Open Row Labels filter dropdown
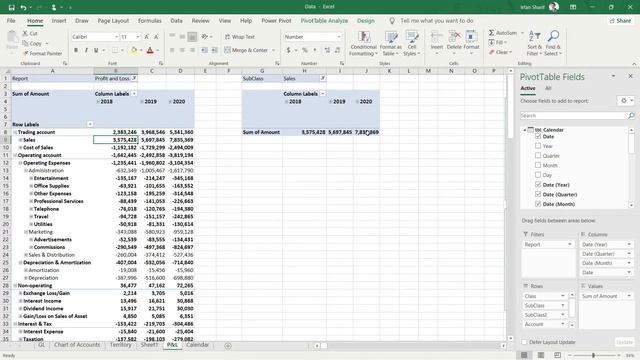This screenshot has width=640, height=360. [x=90, y=124]
